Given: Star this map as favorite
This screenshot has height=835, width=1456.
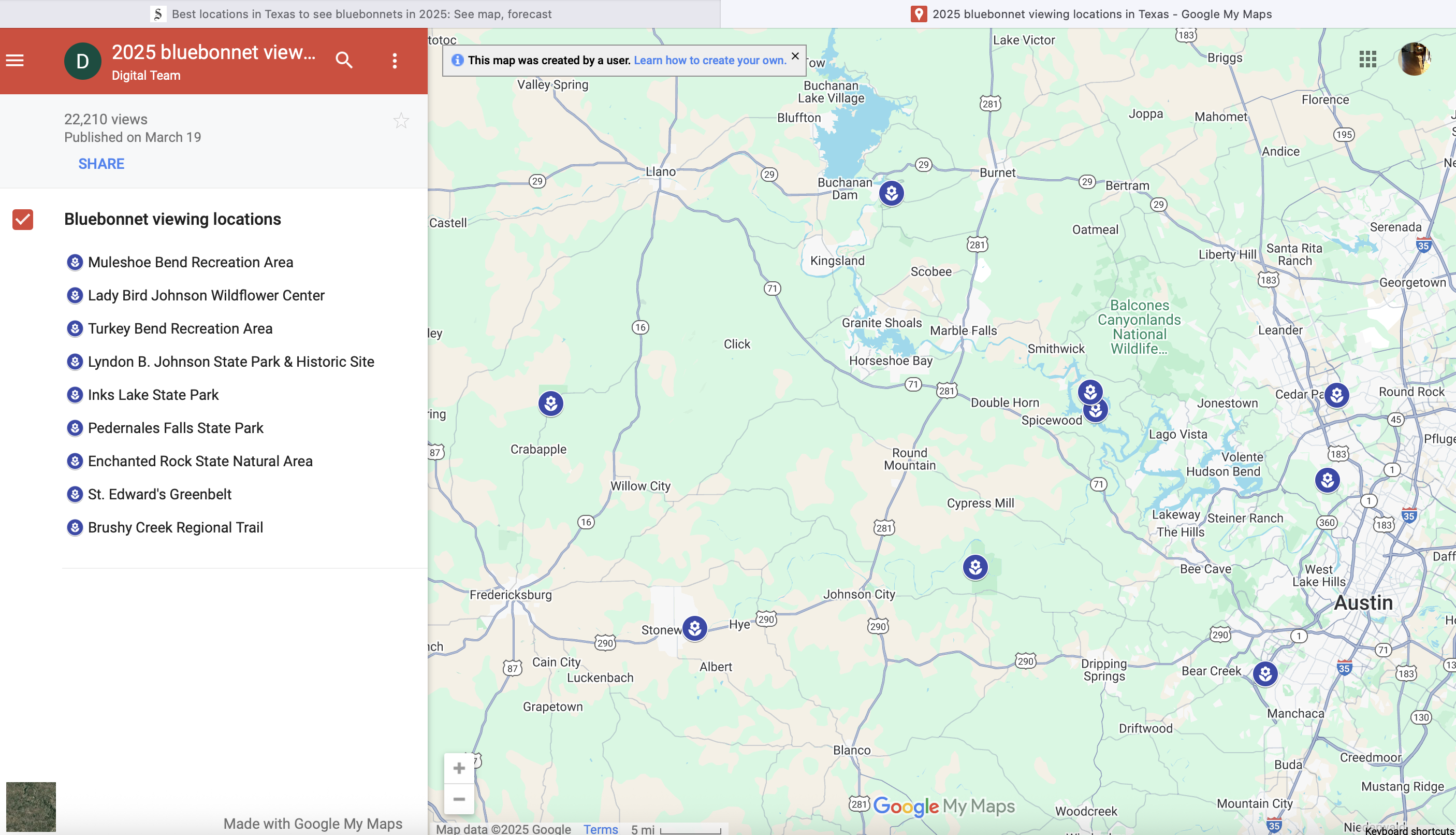Looking at the screenshot, I should point(401,121).
